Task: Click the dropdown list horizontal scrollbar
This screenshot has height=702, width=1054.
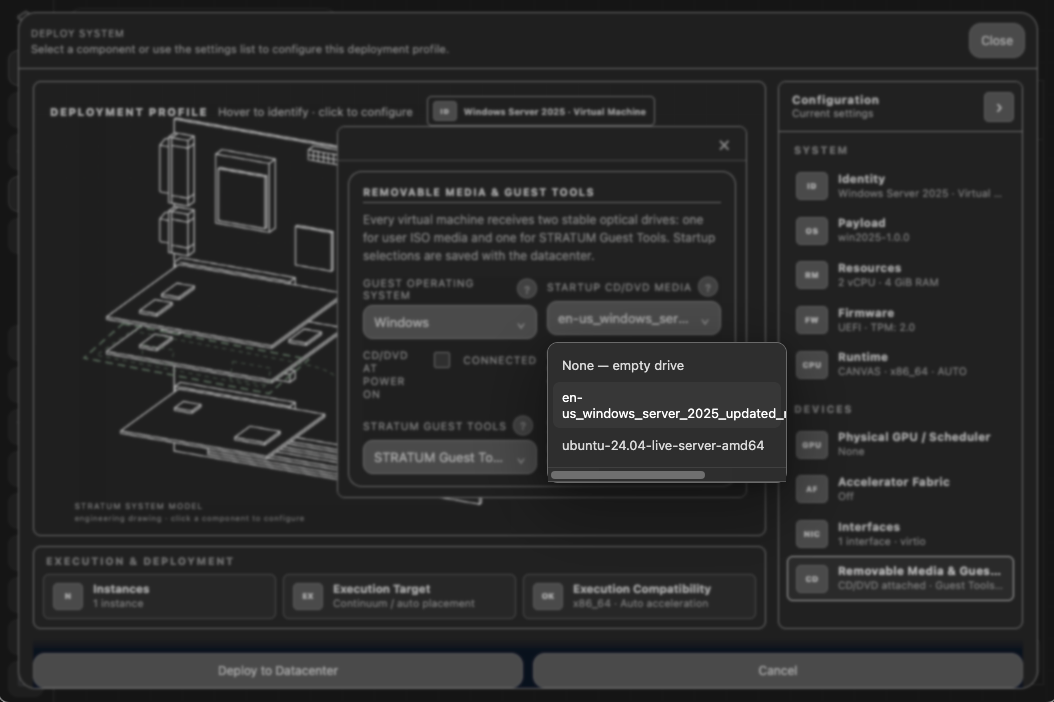Action: [x=628, y=475]
